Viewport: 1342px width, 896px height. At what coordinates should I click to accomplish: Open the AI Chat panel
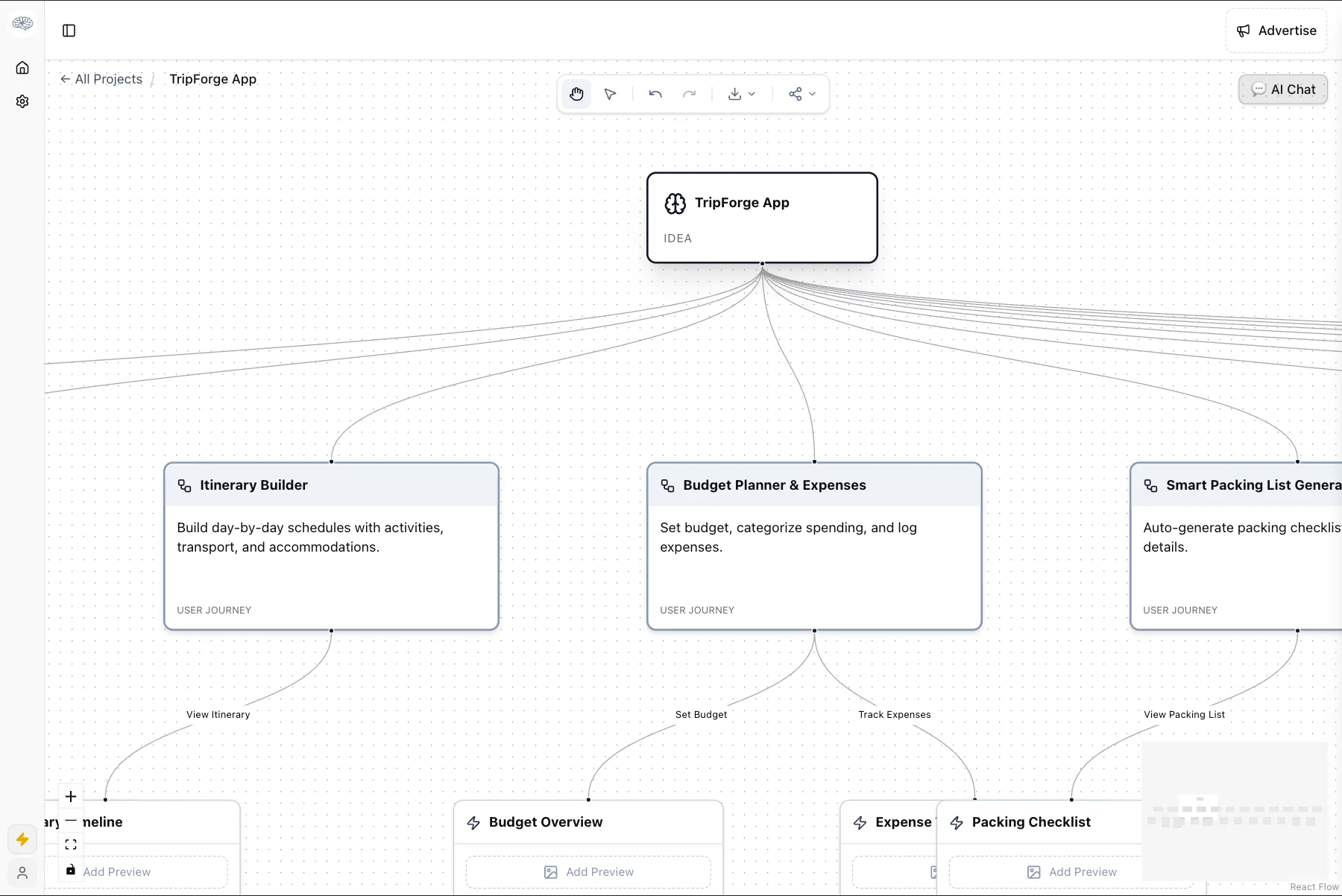coord(1283,89)
